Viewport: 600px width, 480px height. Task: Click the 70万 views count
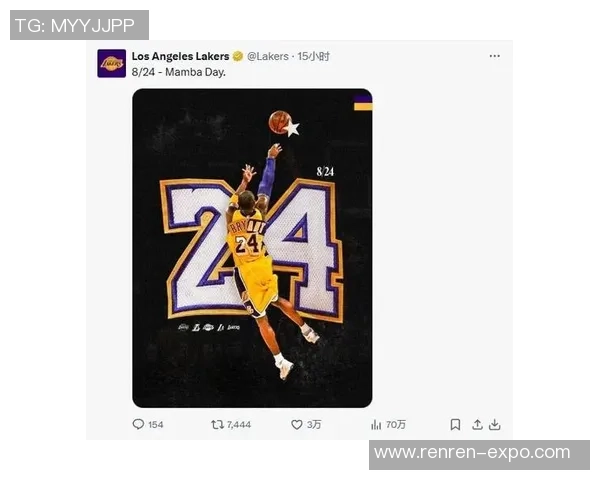click(x=396, y=425)
